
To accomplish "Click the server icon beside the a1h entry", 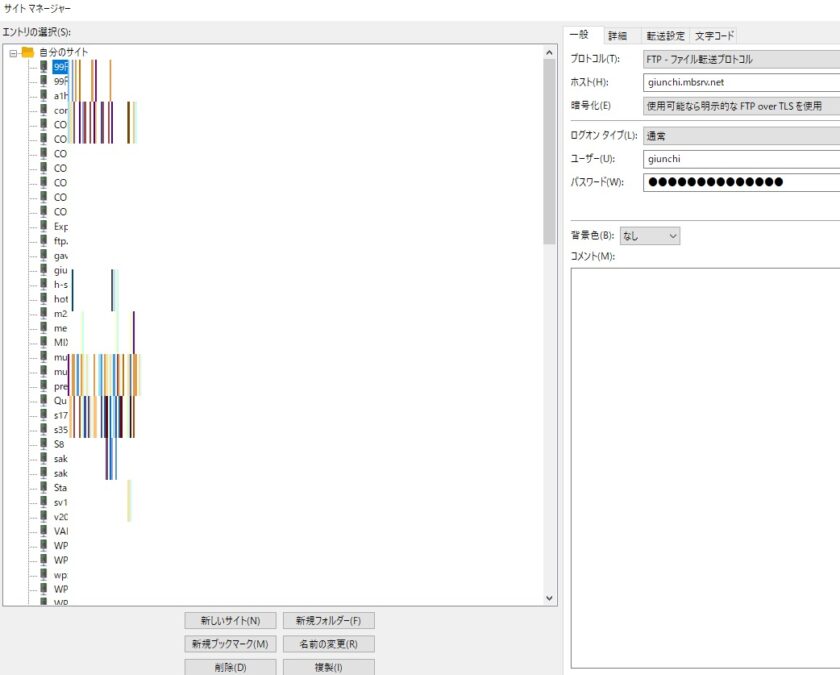I will point(44,95).
